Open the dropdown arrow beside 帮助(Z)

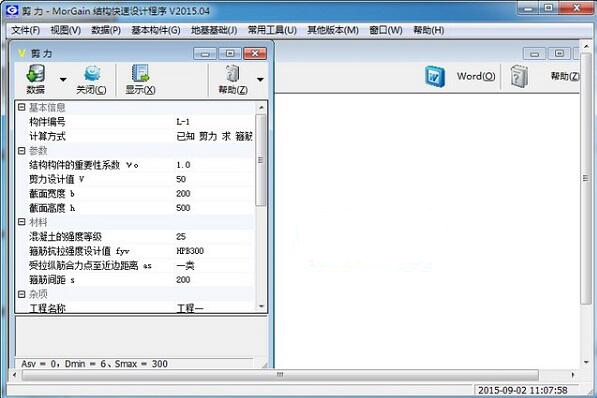tap(260, 80)
